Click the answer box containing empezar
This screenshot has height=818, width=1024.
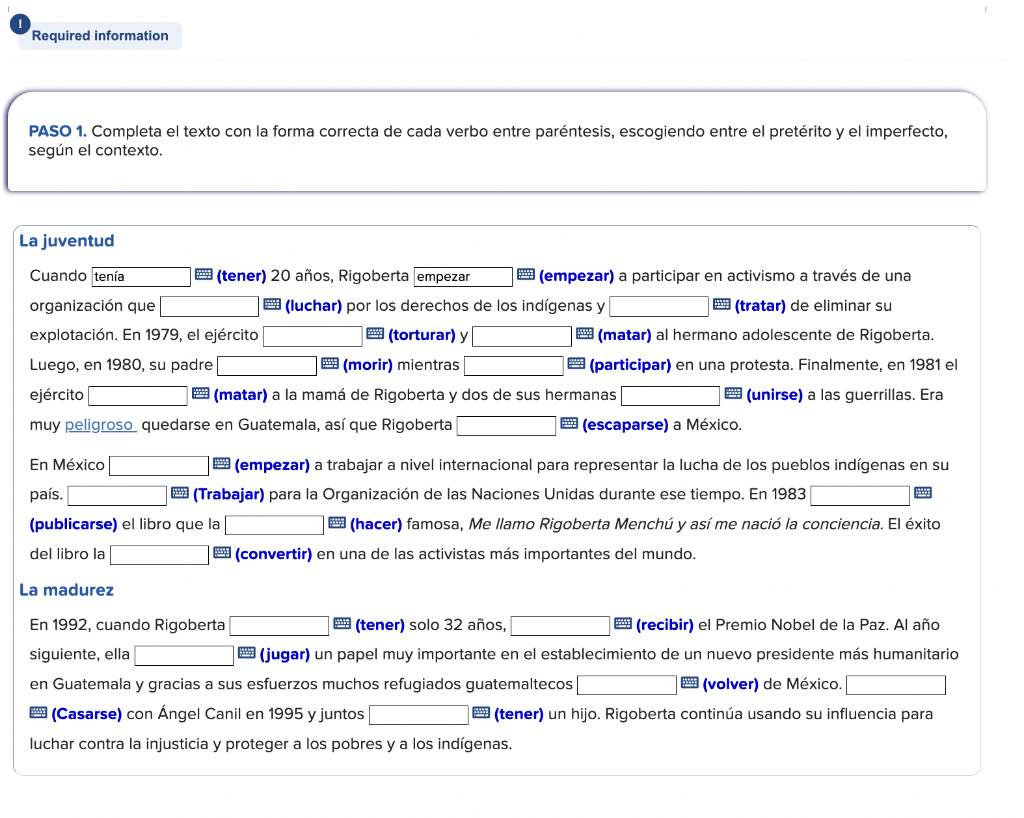[x=462, y=276]
